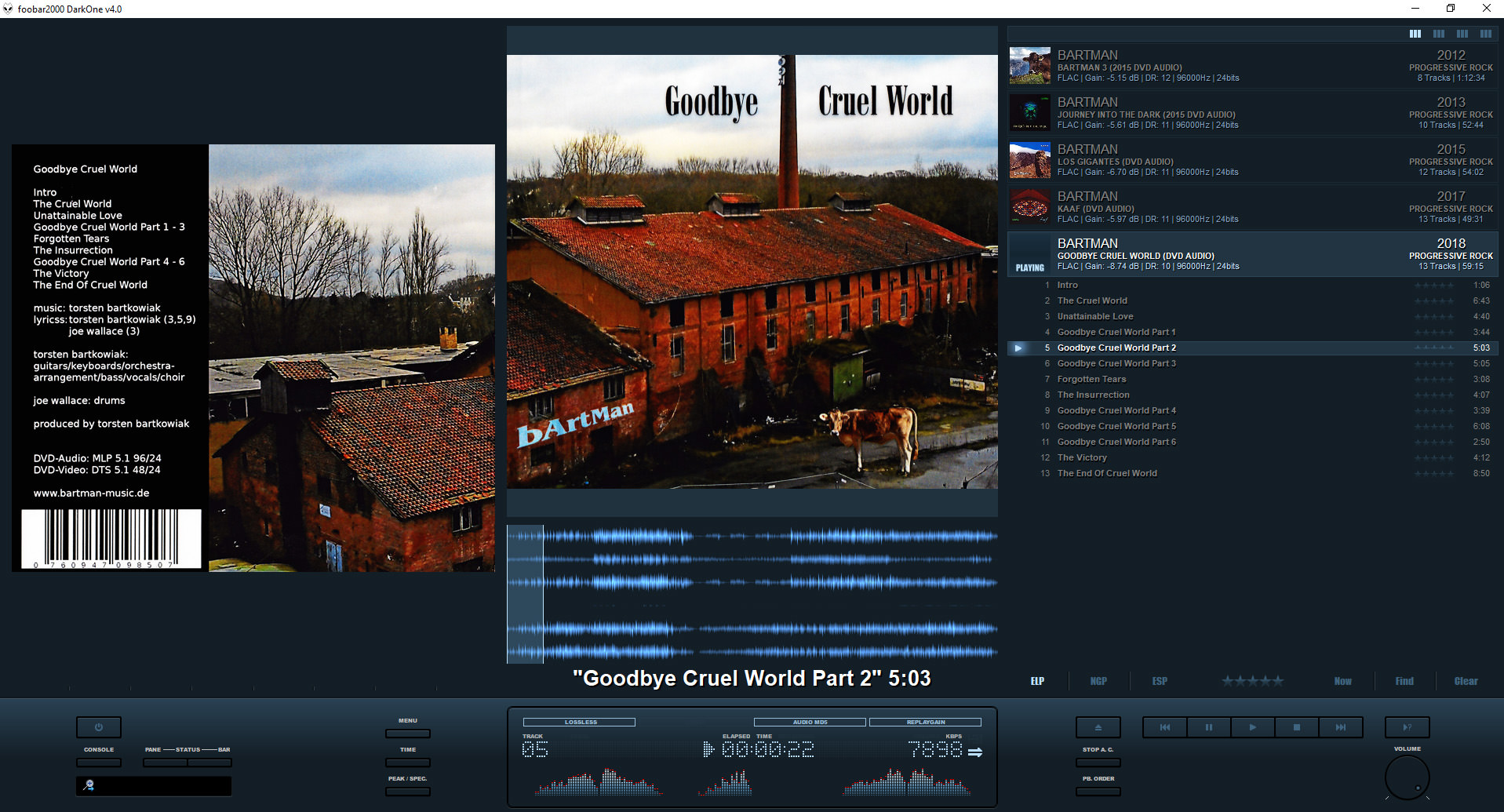Viewport: 1504px width, 812px height.
Task: Skip to previous track button
Action: coord(1165,727)
